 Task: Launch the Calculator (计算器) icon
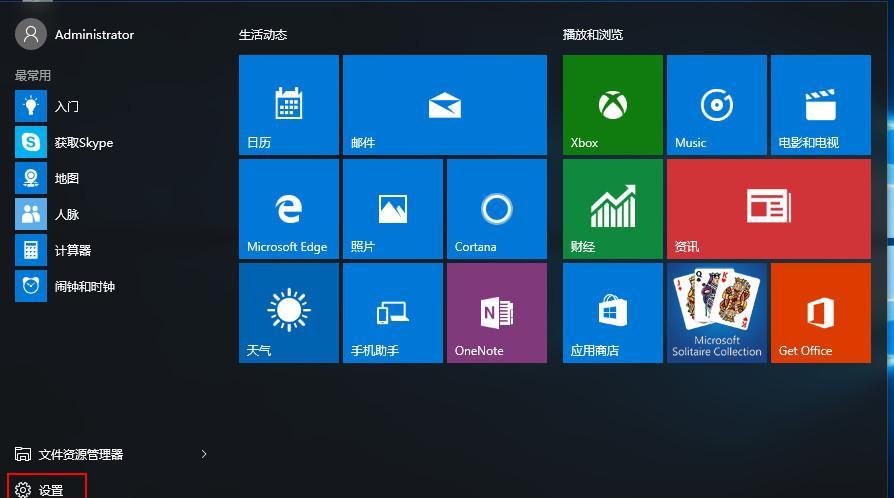click(x=31, y=250)
